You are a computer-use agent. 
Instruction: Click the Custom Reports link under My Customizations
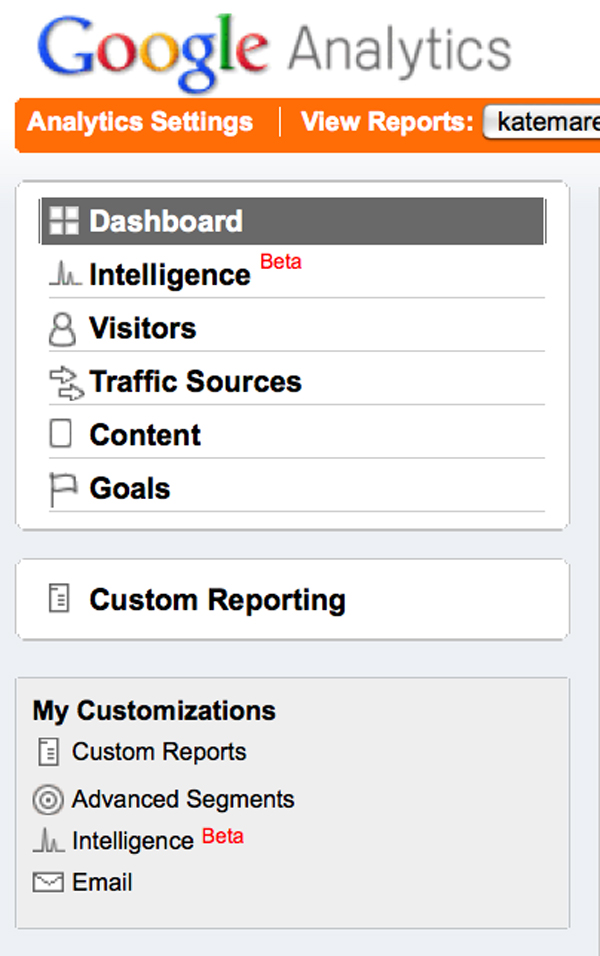(x=159, y=752)
